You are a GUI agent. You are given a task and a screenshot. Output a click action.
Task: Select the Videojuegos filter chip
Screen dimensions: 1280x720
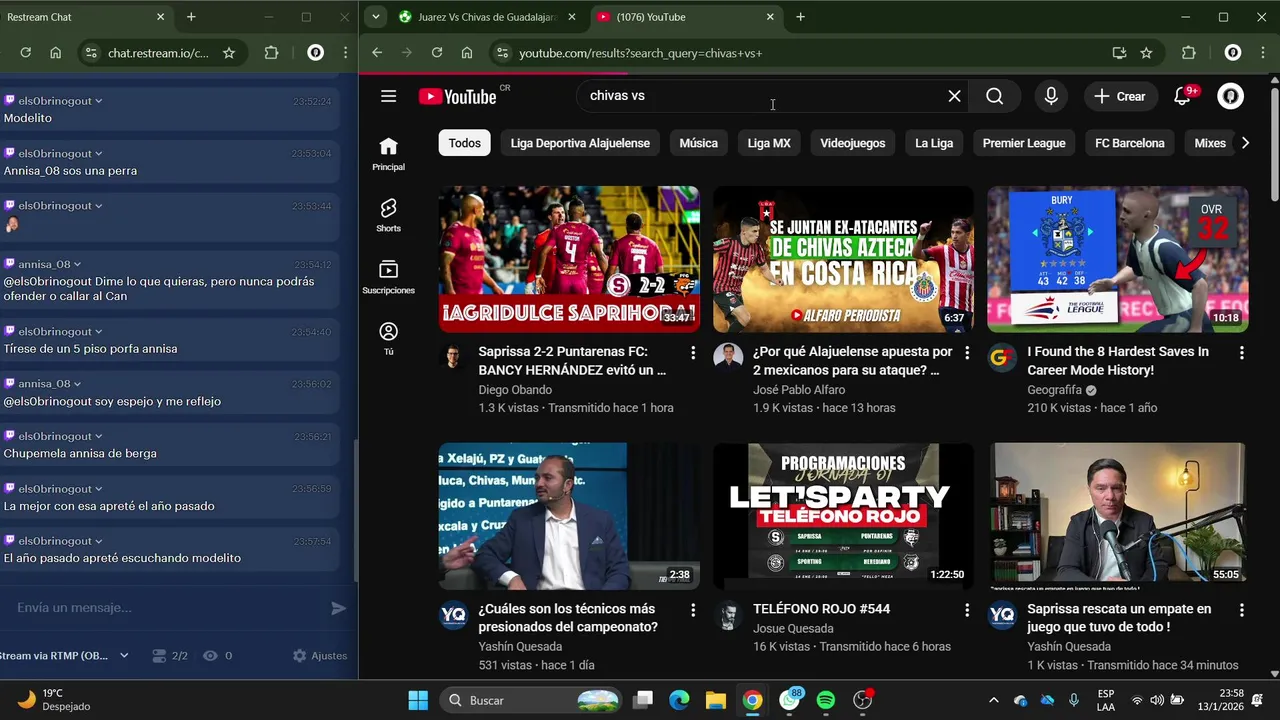pyautogui.click(x=853, y=143)
